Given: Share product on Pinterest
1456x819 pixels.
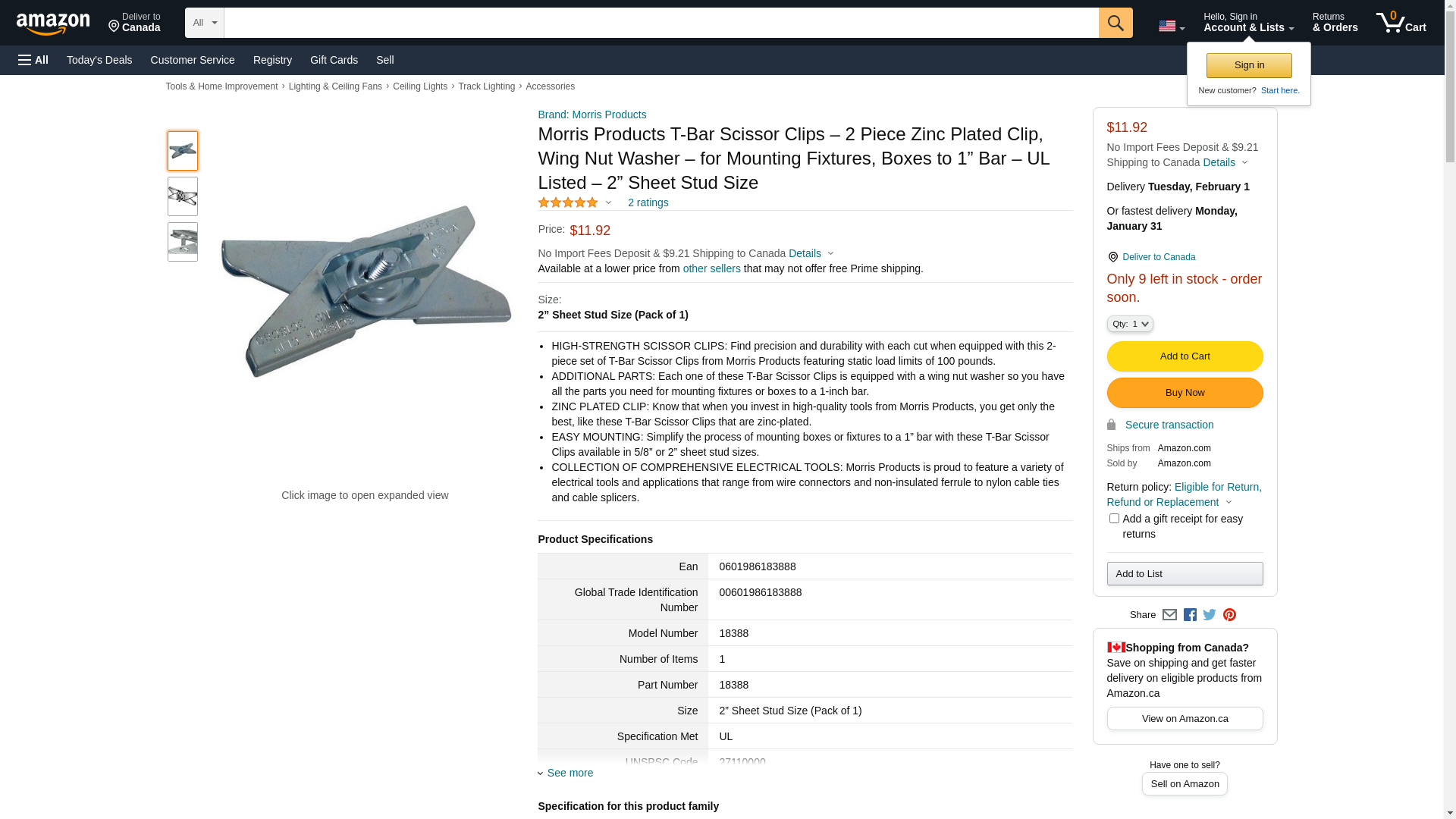Looking at the screenshot, I should pos(1229,615).
